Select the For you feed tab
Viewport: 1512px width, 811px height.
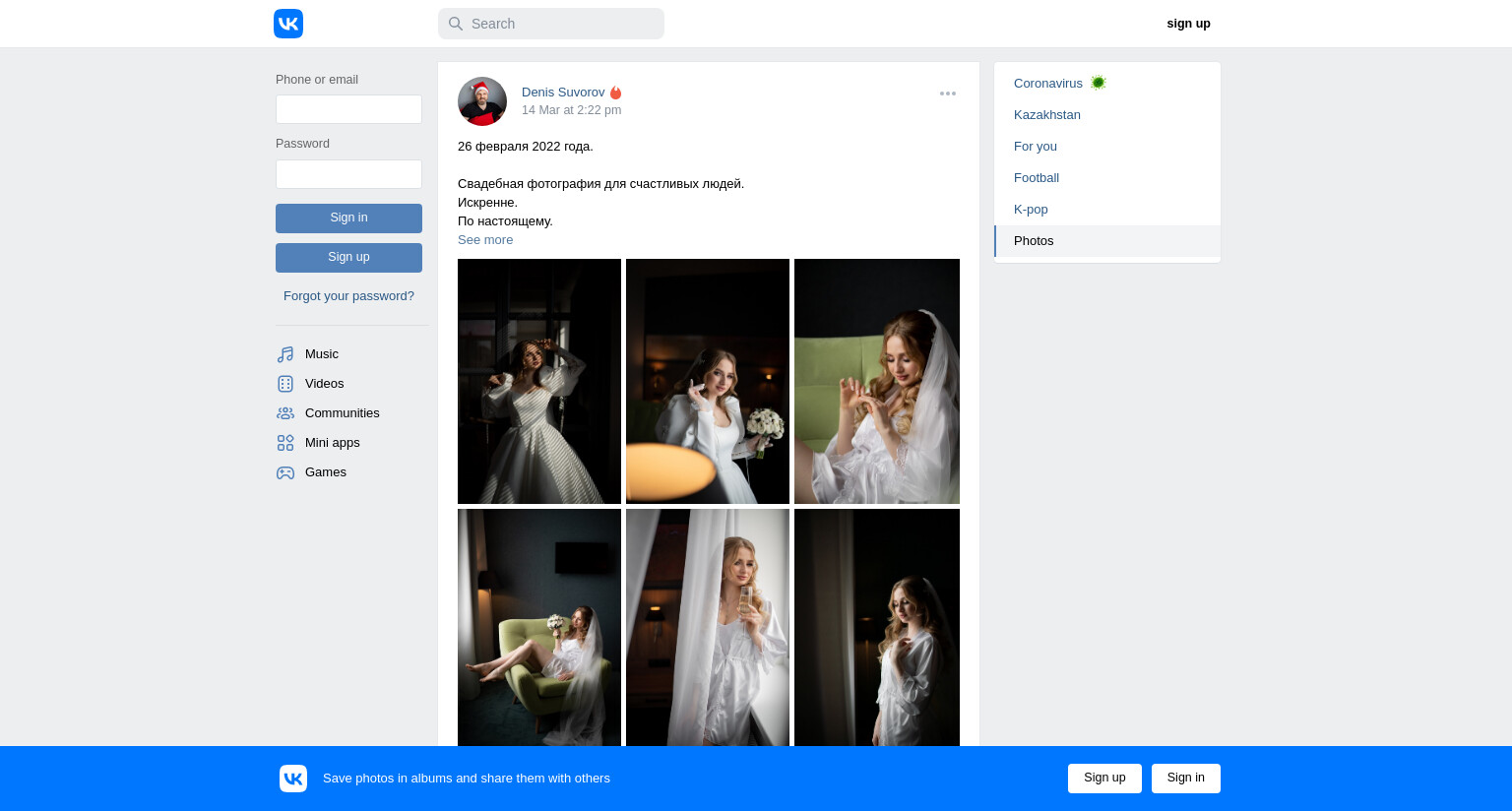(1107, 147)
